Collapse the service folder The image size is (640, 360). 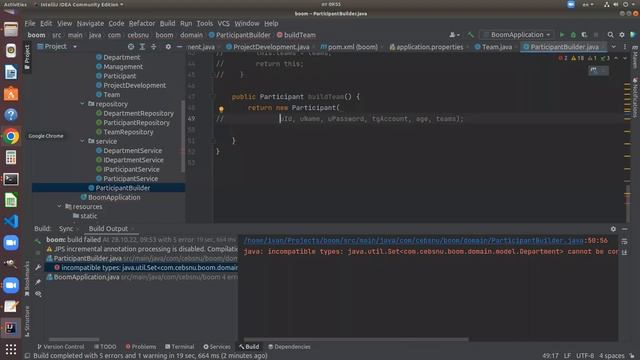82,141
